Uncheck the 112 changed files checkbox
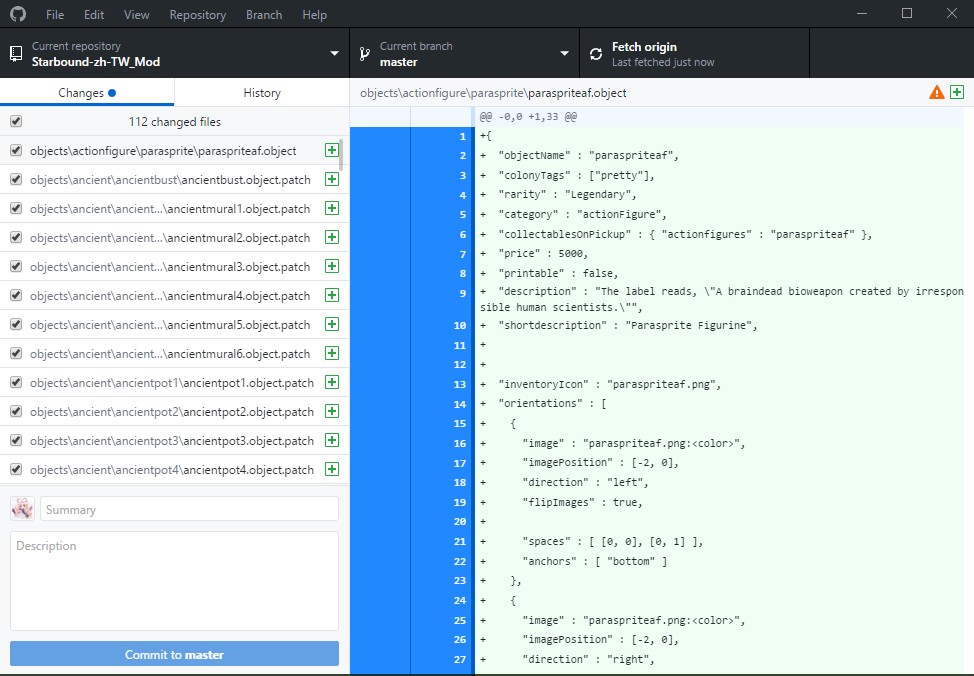Screen dimensions: 974x676 [16, 121]
